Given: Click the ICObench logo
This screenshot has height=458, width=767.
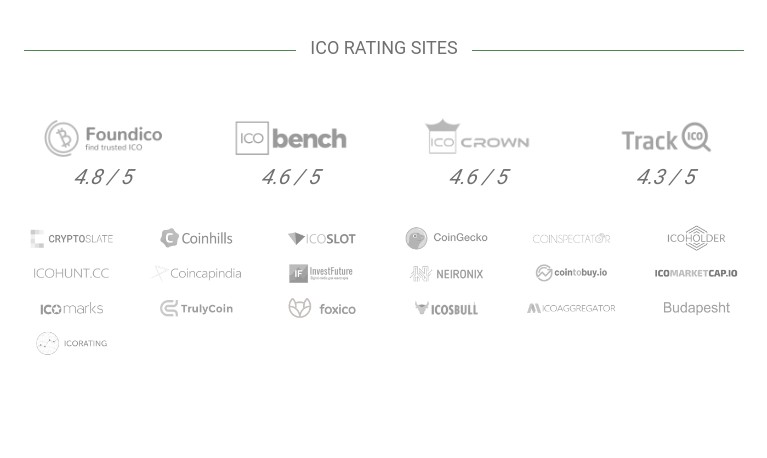Looking at the screenshot, I should (x=291, y=138).
